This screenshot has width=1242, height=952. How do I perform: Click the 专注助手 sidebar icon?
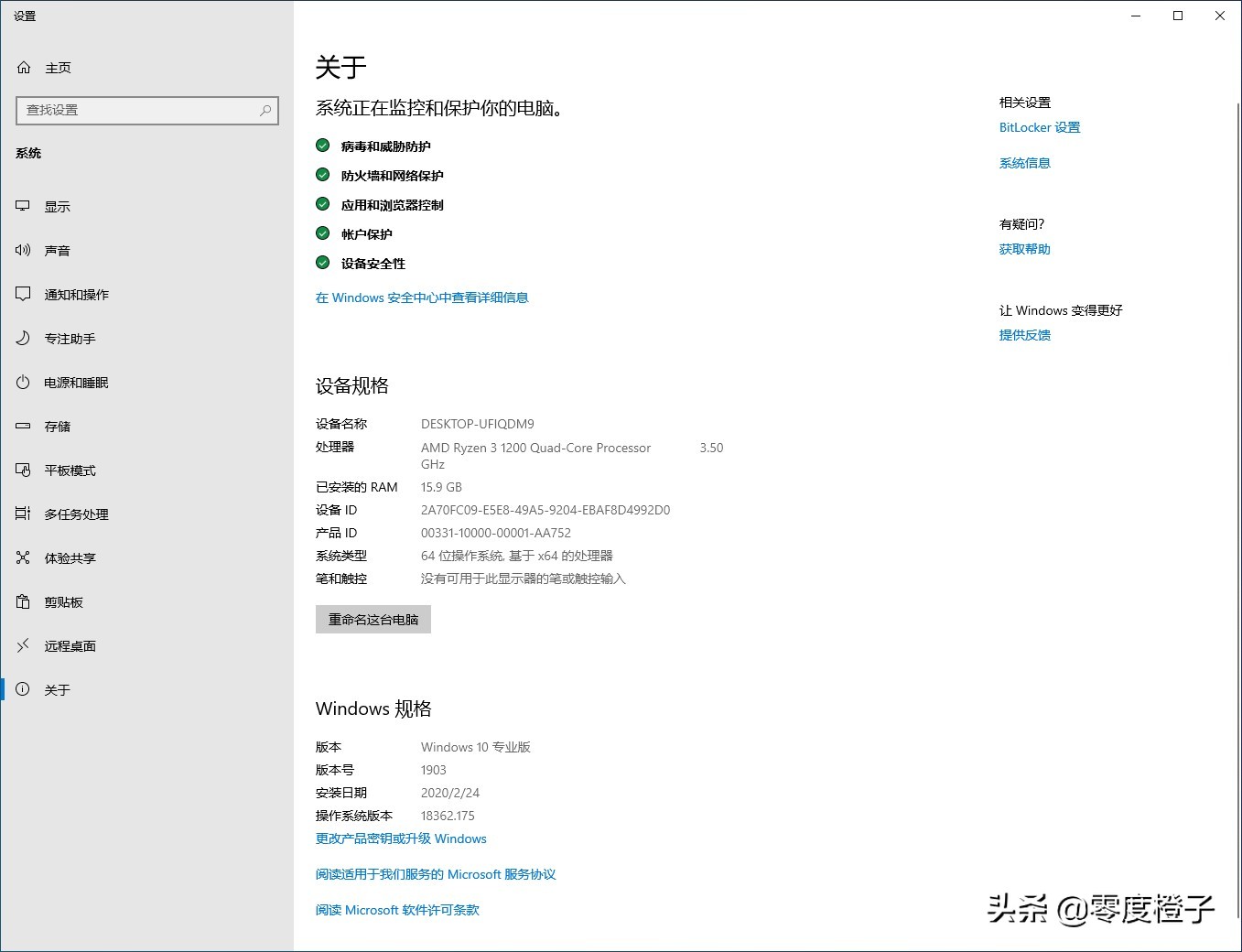[22, 338]
